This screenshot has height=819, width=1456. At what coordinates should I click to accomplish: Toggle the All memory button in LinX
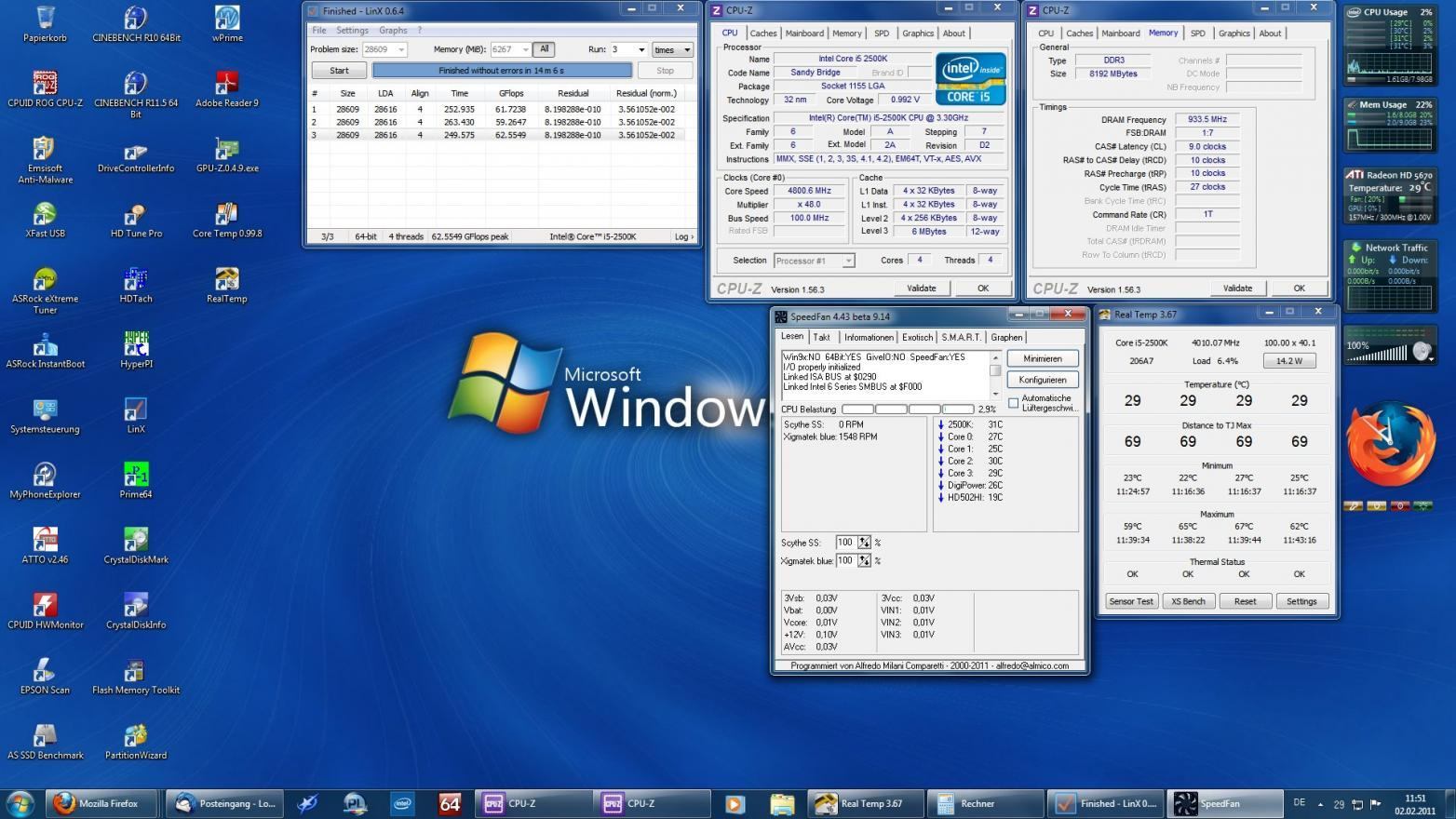point(545,49)
